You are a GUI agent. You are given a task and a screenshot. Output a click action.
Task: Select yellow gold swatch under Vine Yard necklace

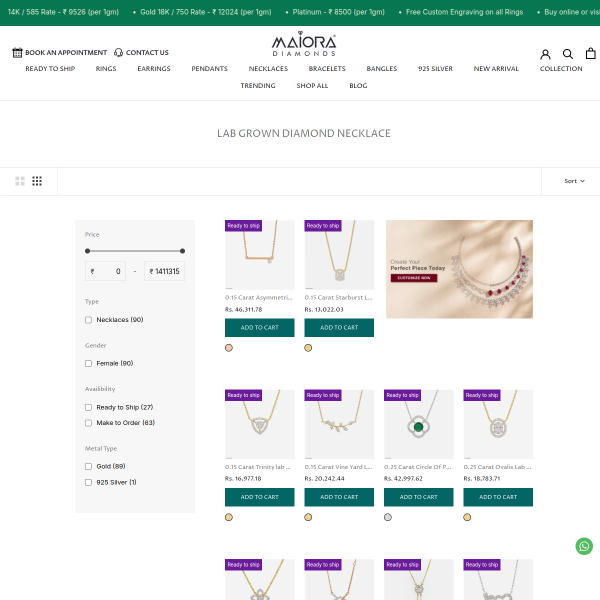click(308, 517)
